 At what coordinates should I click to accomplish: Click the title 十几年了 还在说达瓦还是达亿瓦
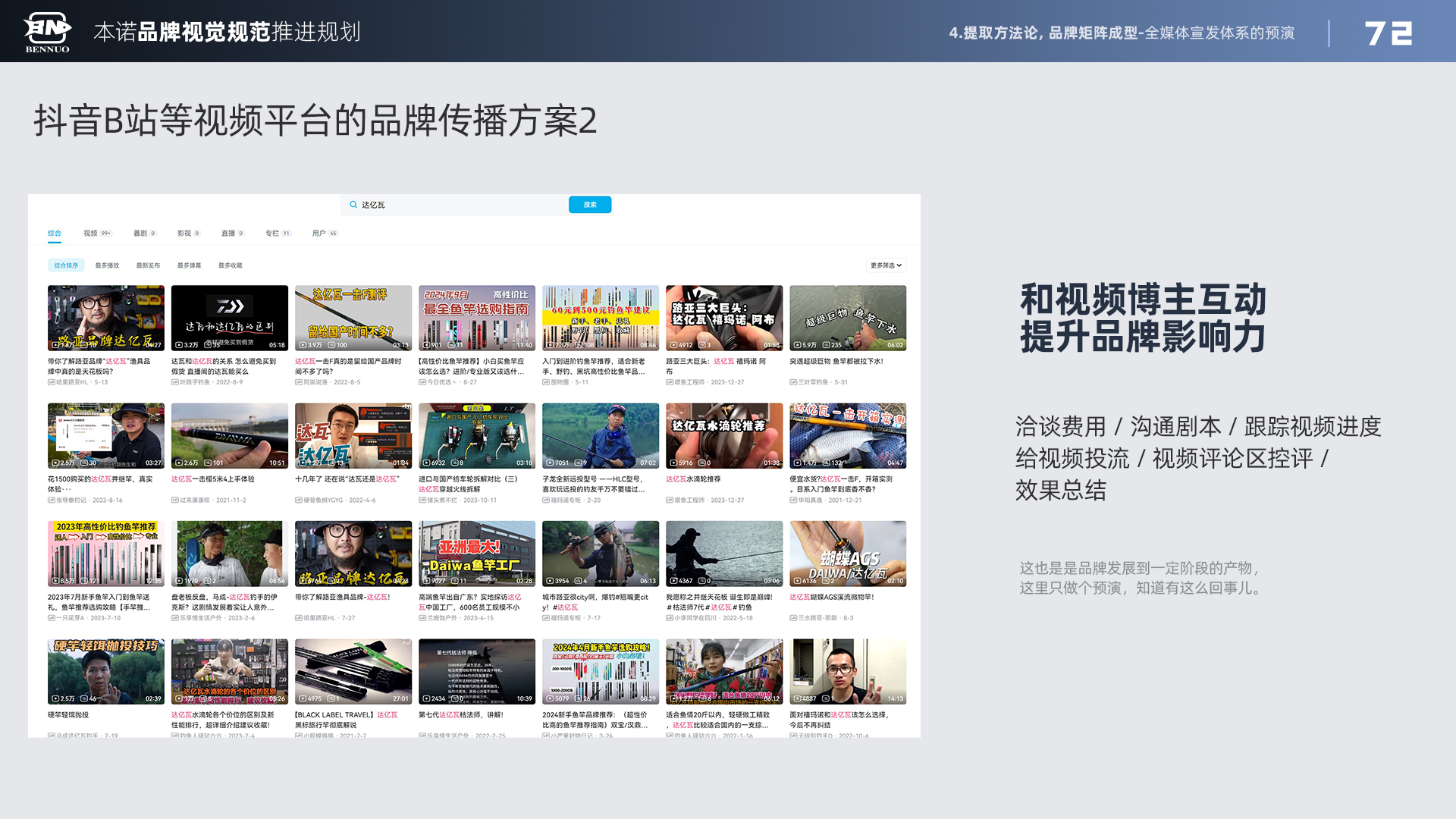tap(347, 479)
